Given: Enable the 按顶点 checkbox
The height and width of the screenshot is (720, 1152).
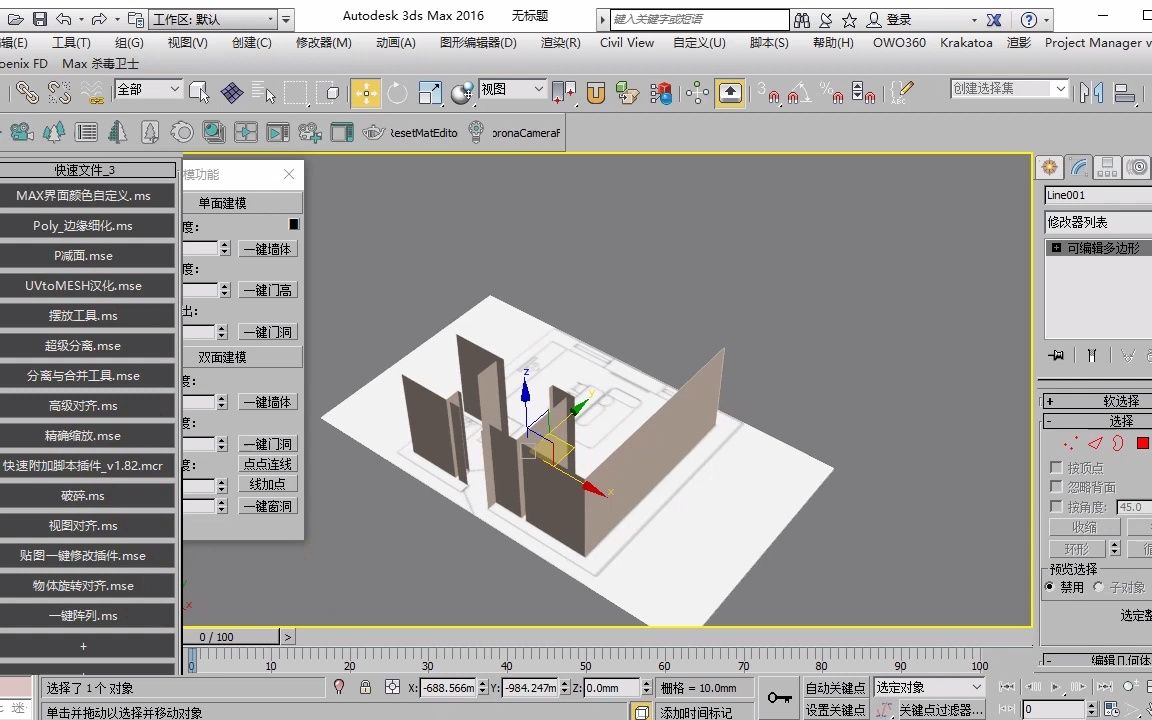Looking at the screenshot, I should [x=1057, y=468].
